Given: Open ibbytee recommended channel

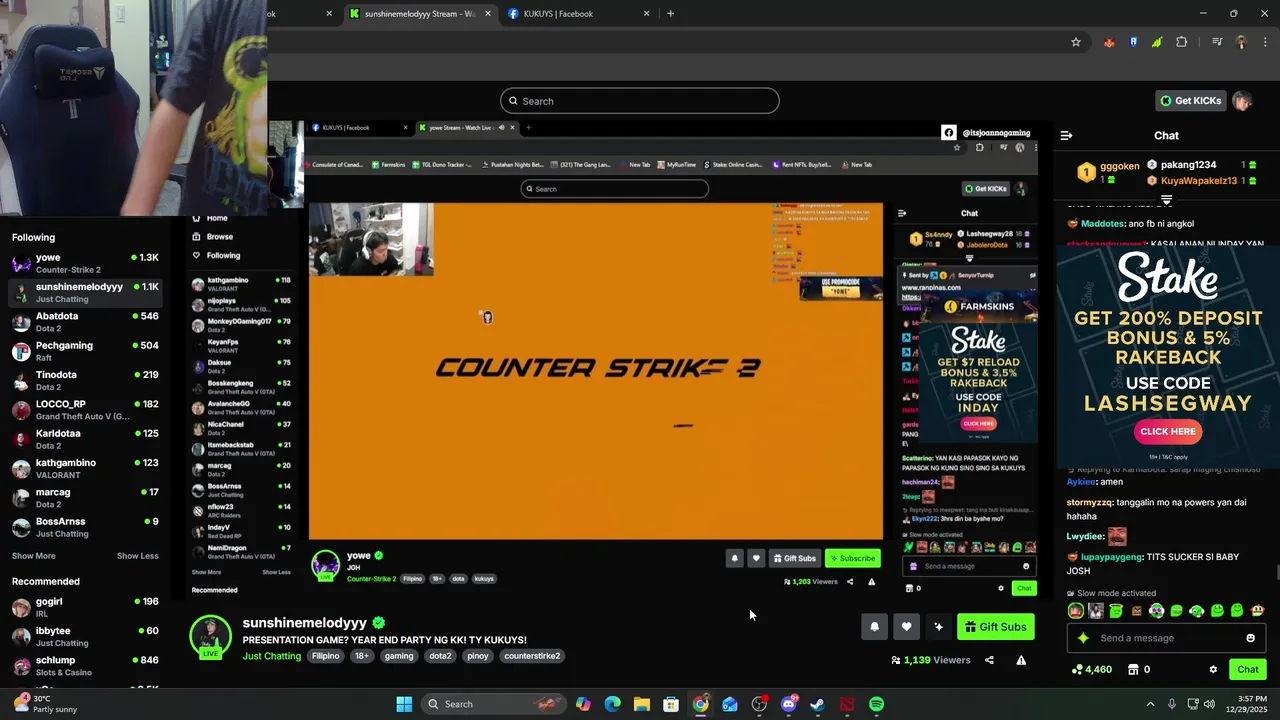Looking at the screenshot, I should 85,637.
